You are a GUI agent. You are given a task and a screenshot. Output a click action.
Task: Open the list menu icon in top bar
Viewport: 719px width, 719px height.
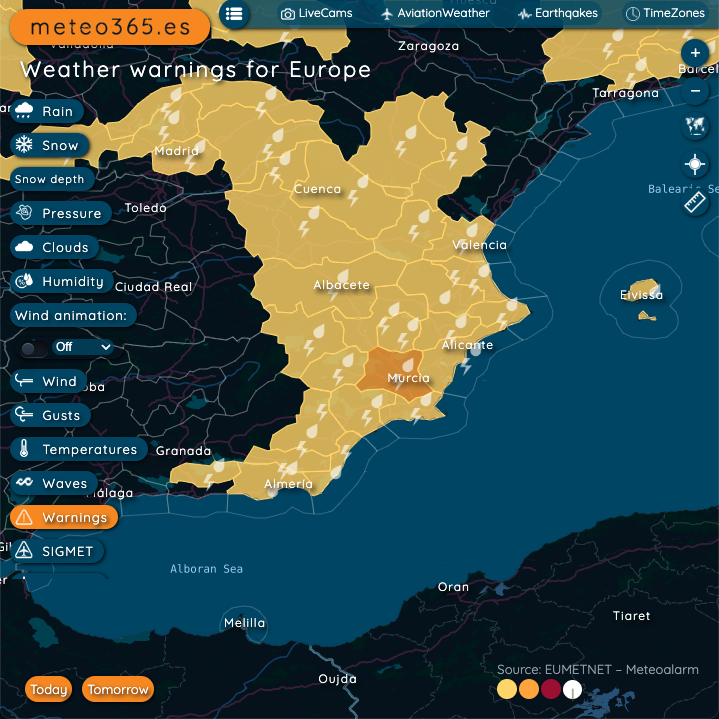click(x=234, y=14)
